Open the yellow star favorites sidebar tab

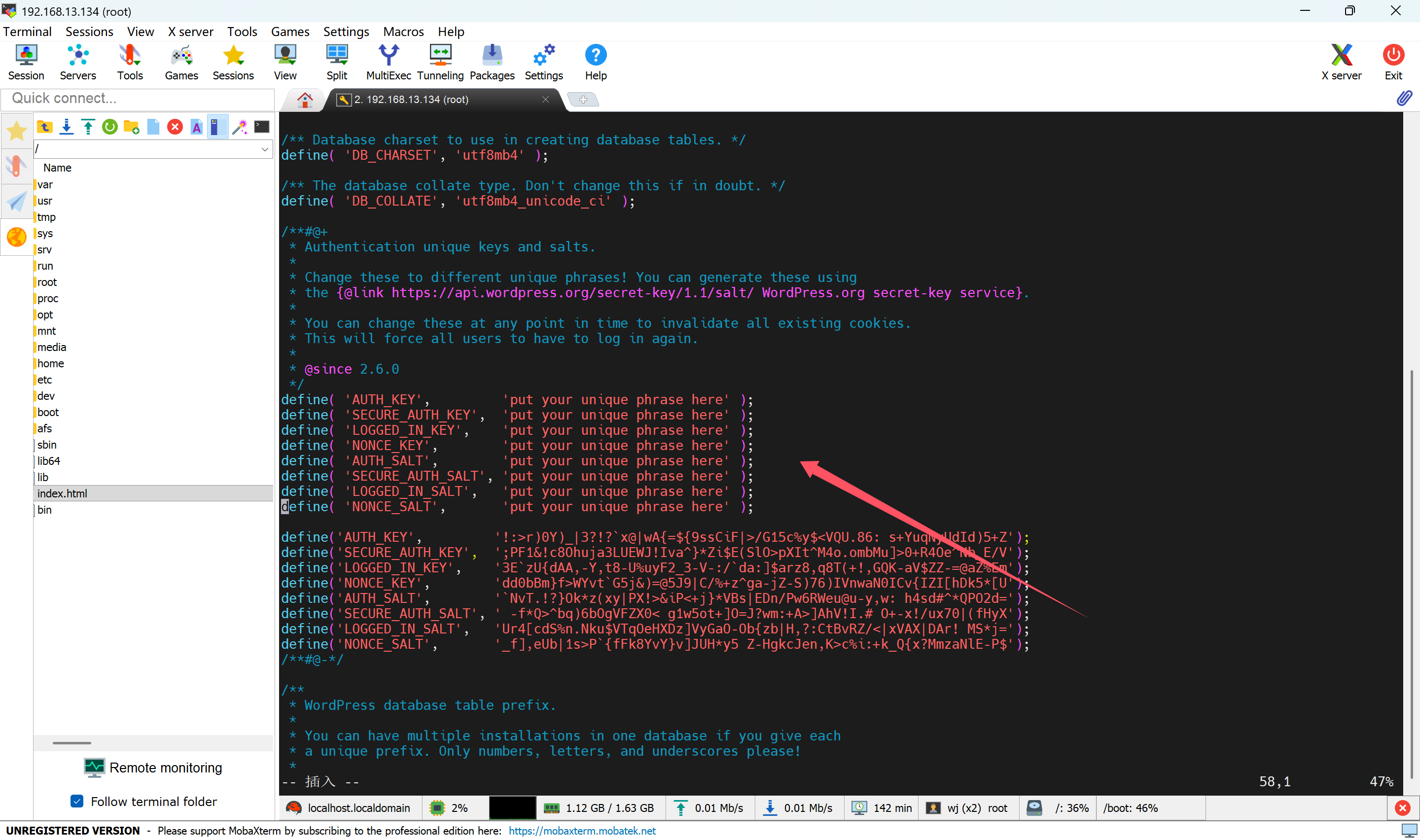[16, 131]
